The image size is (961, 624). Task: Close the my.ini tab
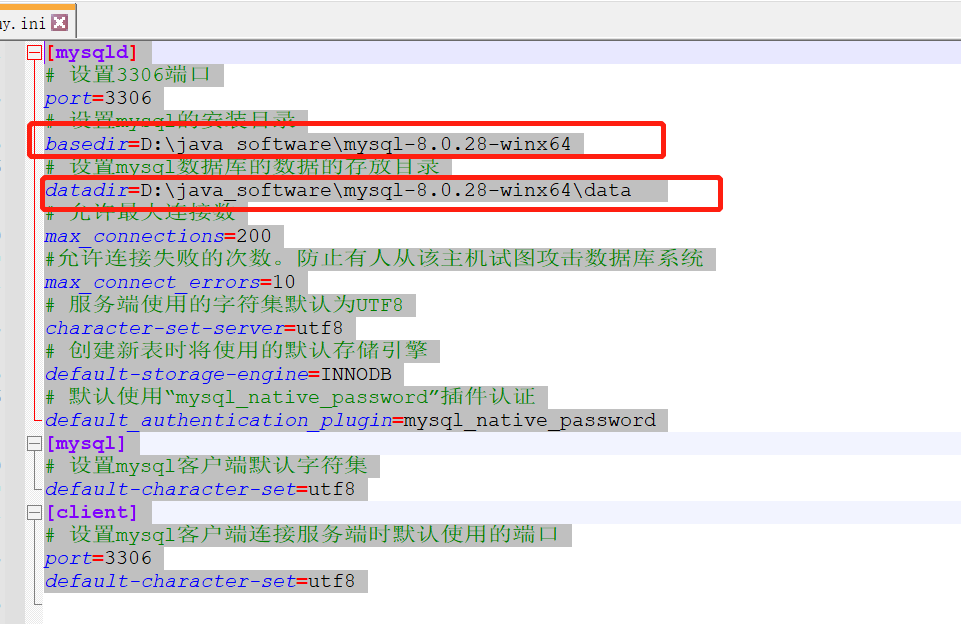coord(59,23)
